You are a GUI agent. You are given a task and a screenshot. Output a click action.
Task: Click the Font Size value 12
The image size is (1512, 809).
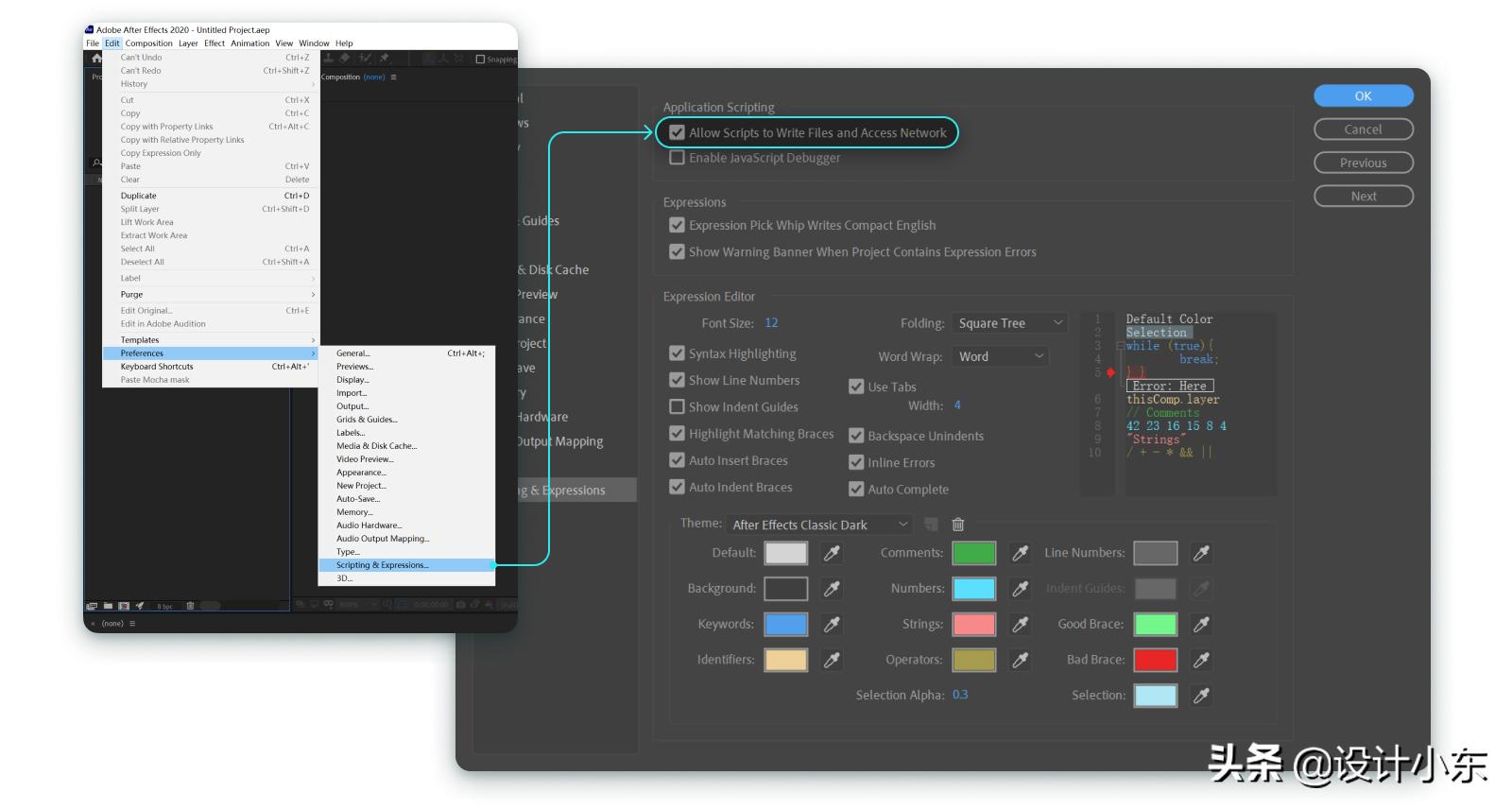tap(771, 323)
